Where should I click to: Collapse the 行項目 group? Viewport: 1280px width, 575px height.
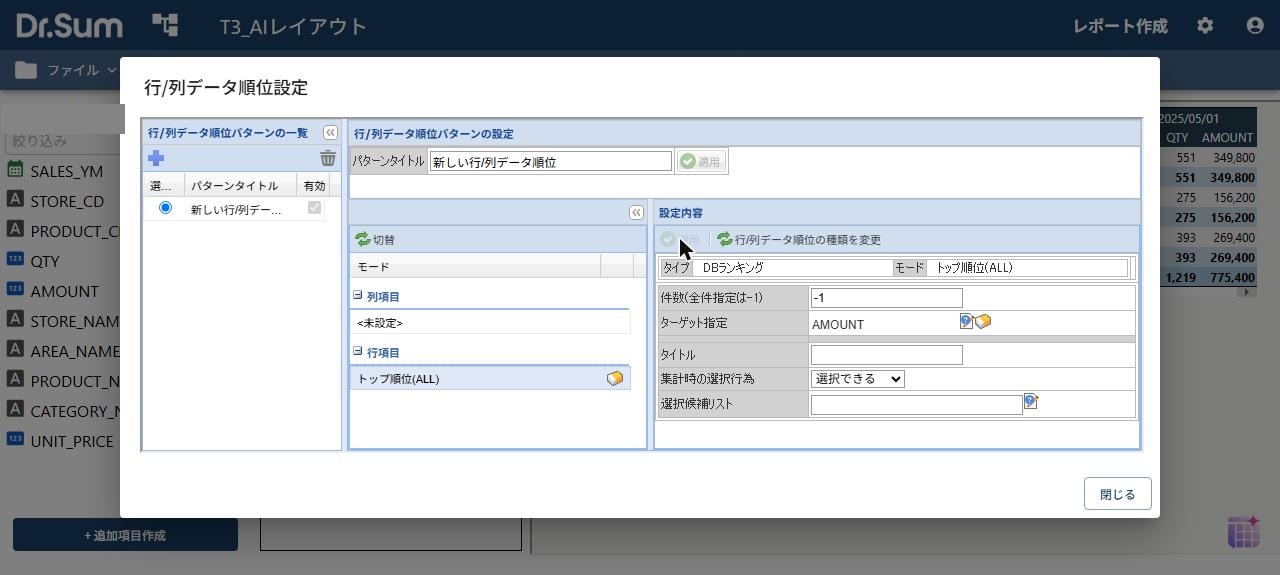(x=357, y=351)
